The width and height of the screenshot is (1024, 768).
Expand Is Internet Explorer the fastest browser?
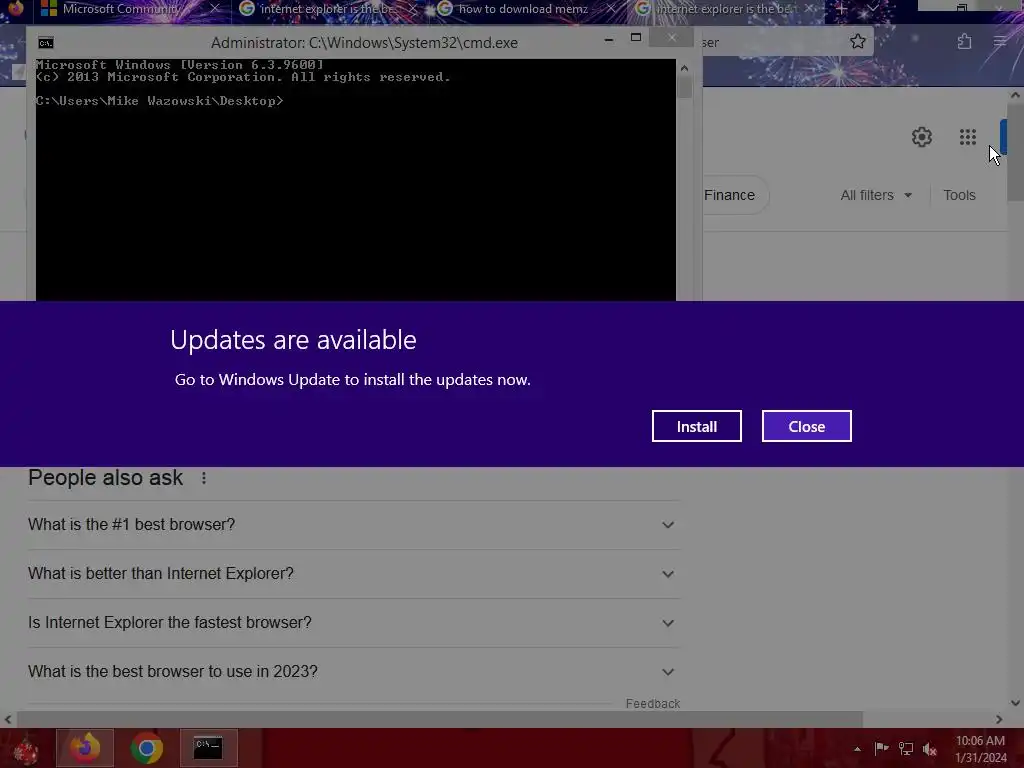[354, 622]
